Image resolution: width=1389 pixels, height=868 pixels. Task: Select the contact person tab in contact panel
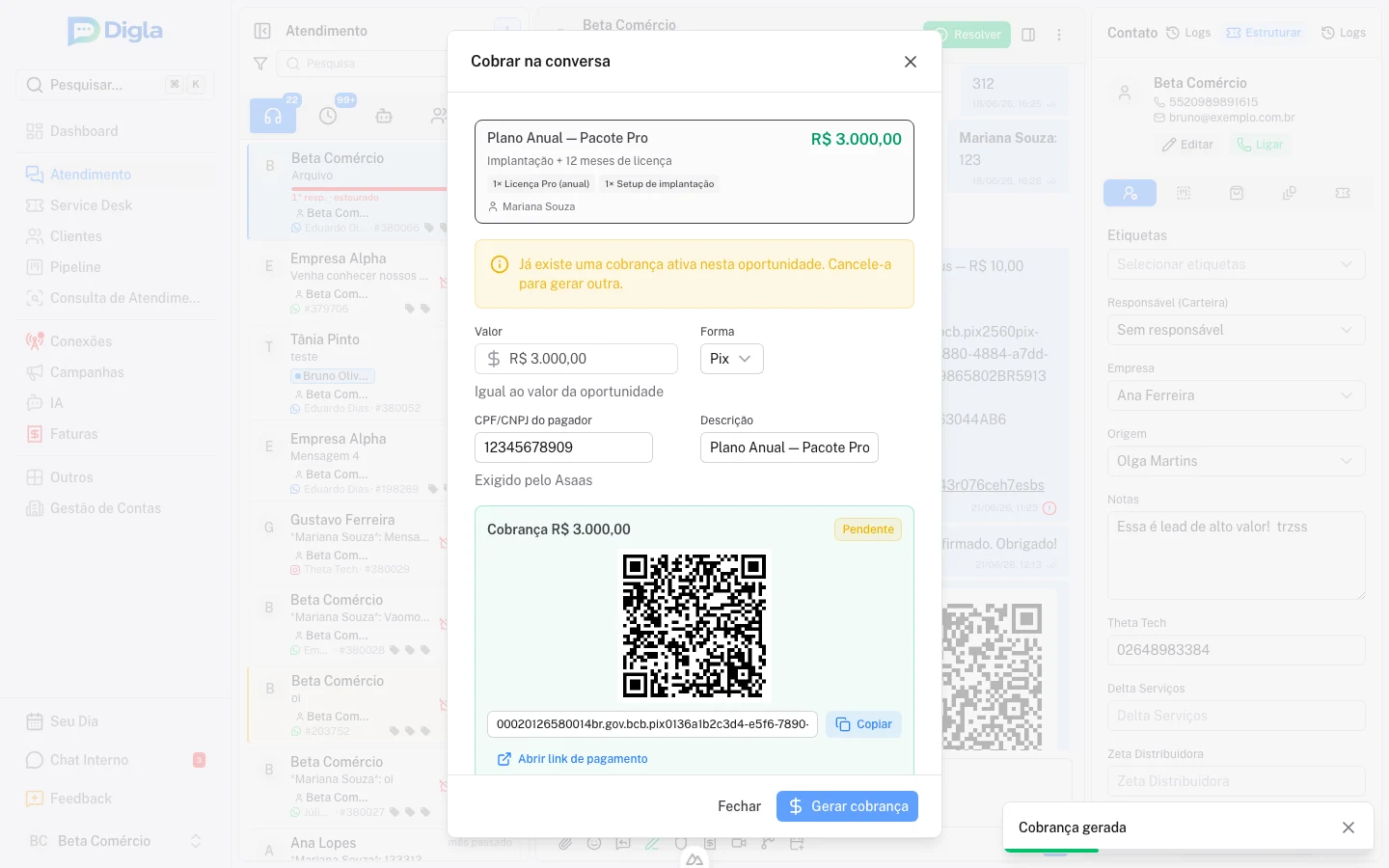pyautogui.click(x=1130, y=193)
